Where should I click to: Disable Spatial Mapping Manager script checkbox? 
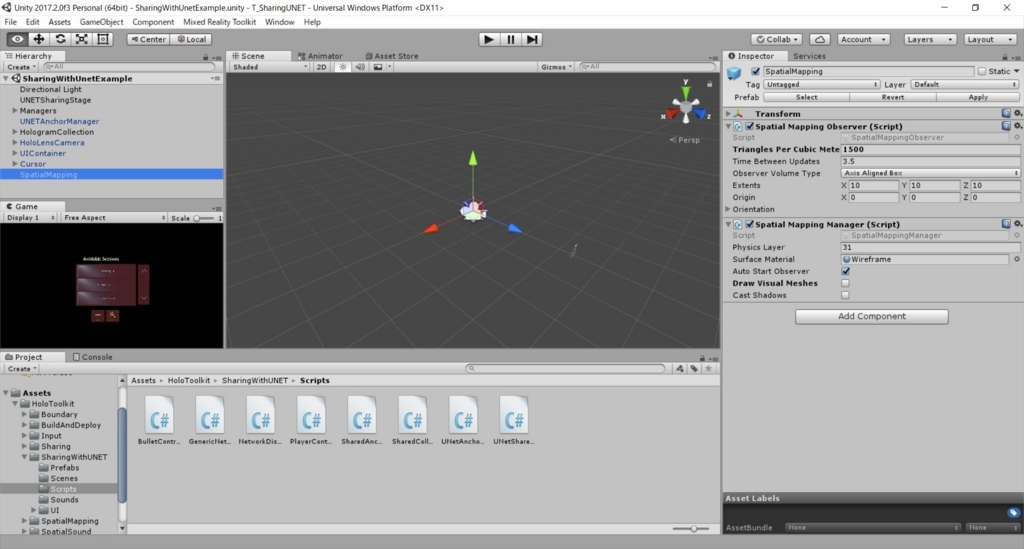(750, 224)
